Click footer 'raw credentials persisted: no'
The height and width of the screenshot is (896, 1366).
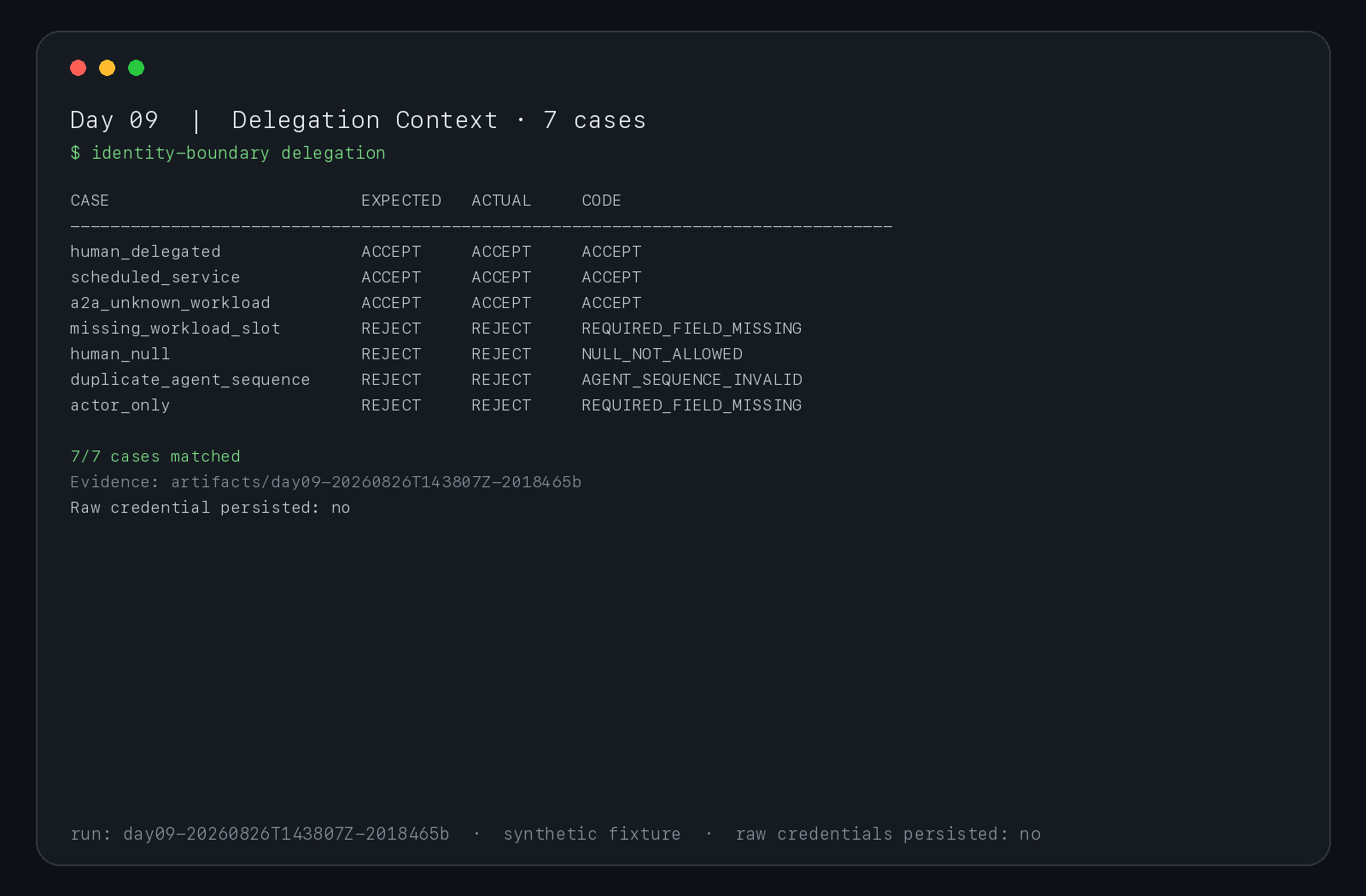point(888,834)
